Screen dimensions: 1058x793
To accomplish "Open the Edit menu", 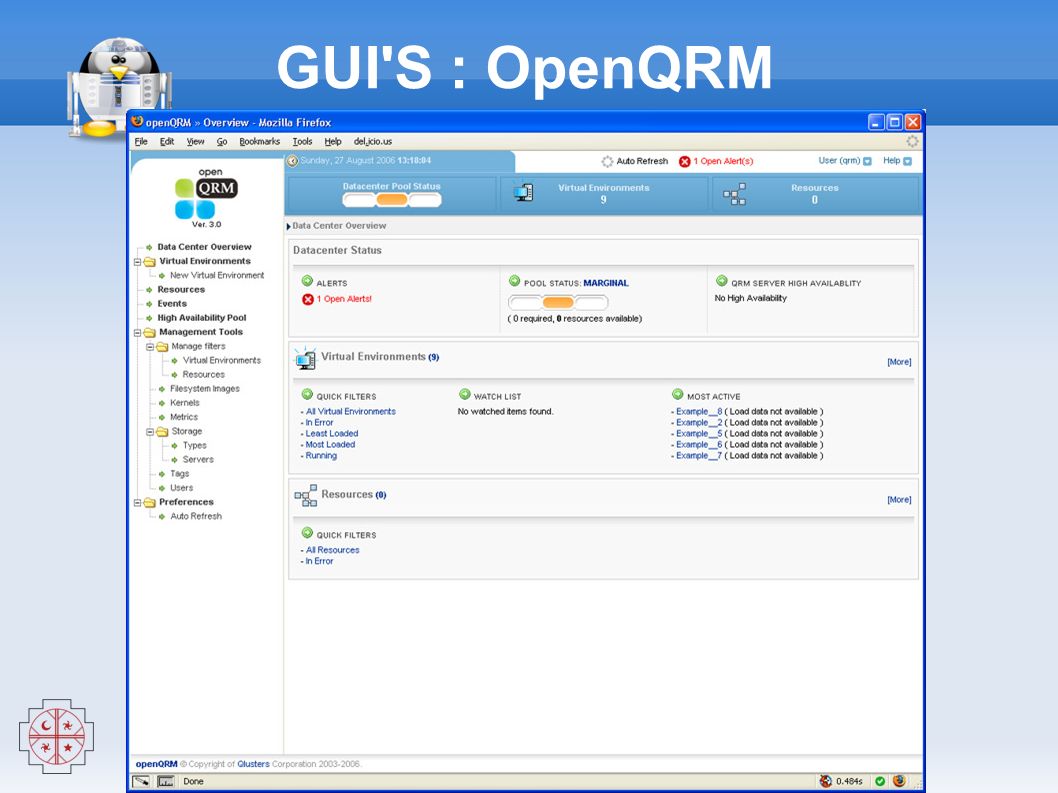I will pyautogui.click(x=167, y=142).
